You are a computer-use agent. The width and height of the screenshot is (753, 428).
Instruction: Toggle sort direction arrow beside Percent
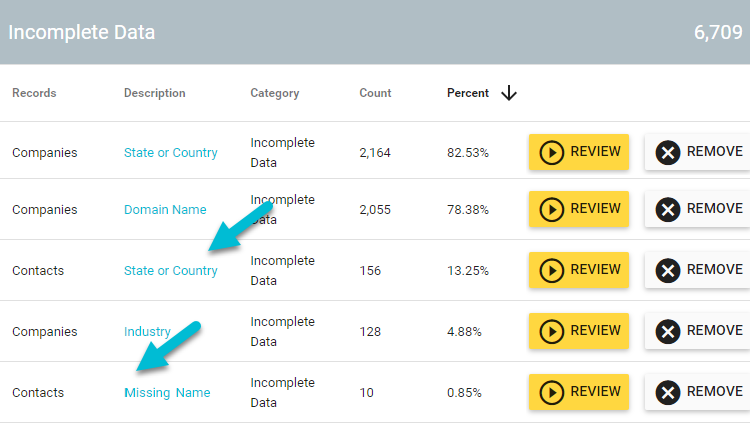[509, 93]
